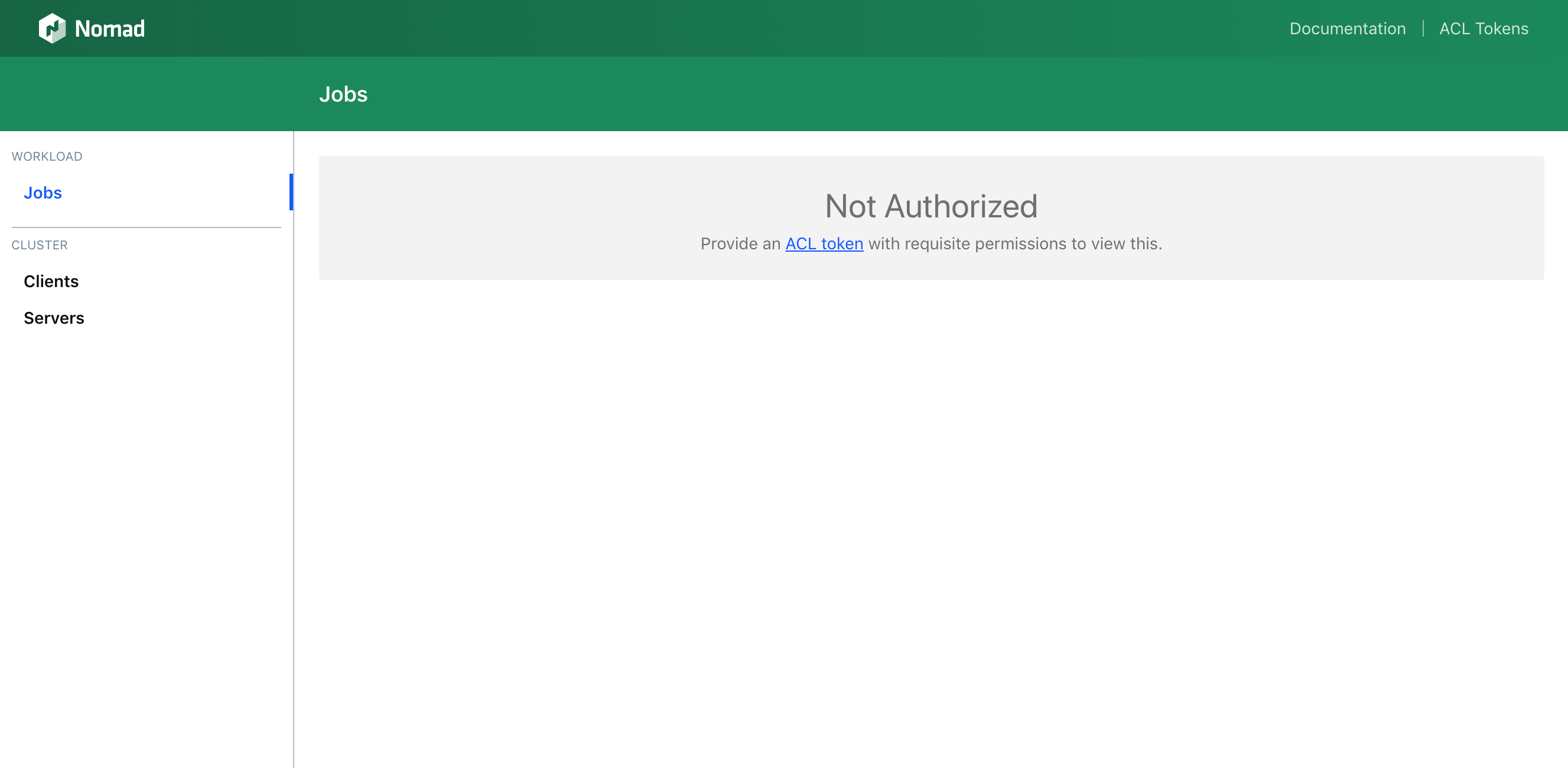Follow the ACL token link in message
The image size is (1568, 768).
point(824,243)
